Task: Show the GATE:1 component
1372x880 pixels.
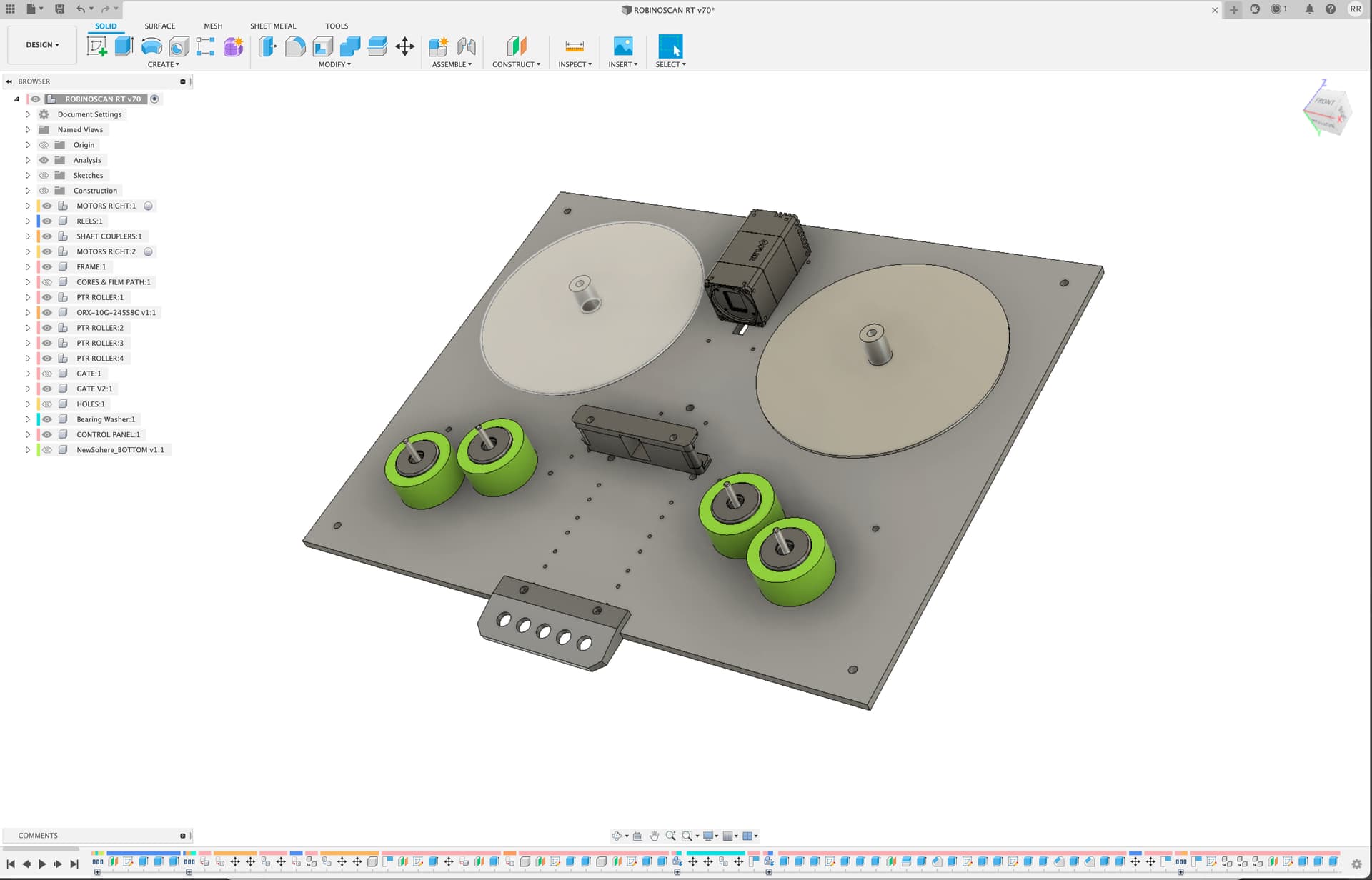Action: coord(47,374)
